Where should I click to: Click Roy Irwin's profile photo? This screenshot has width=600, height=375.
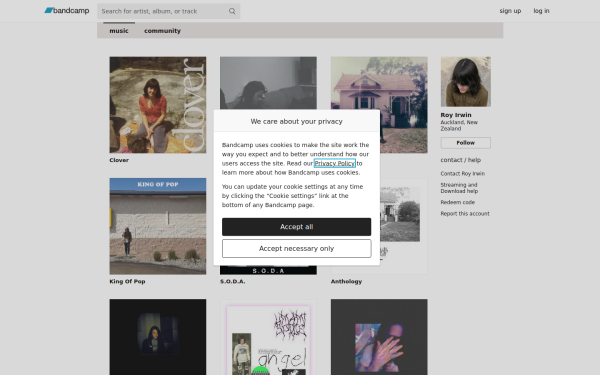pyautogui.click(x=466, y=82)
